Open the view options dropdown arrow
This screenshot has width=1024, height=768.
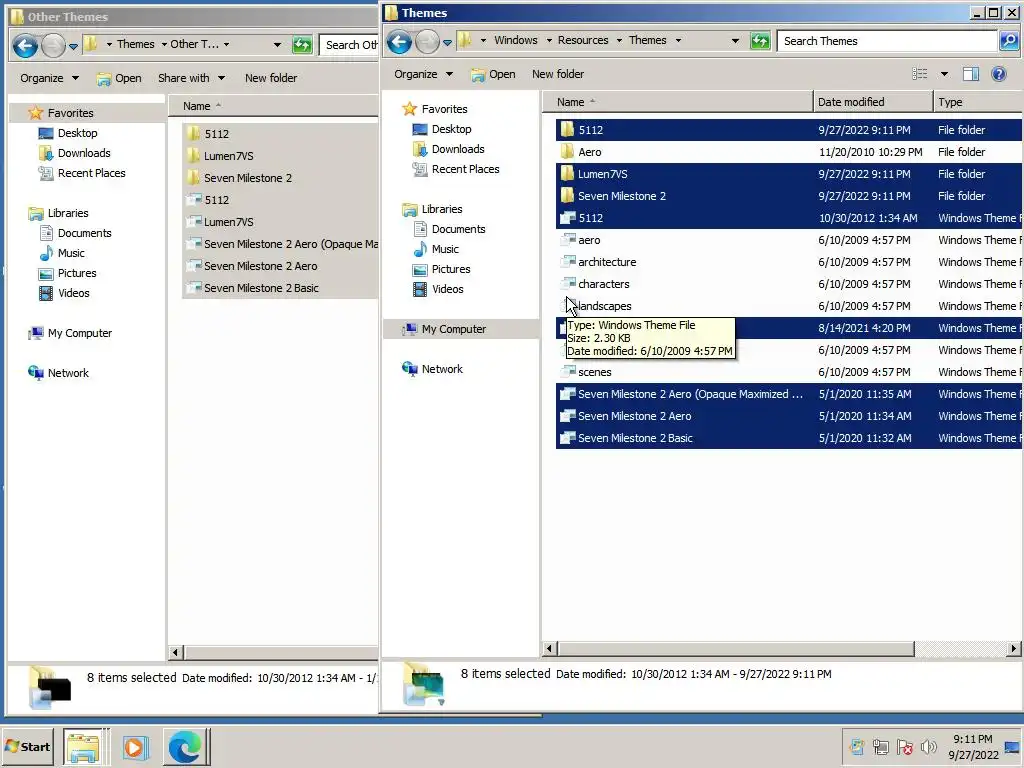click(x=944, y=74)
